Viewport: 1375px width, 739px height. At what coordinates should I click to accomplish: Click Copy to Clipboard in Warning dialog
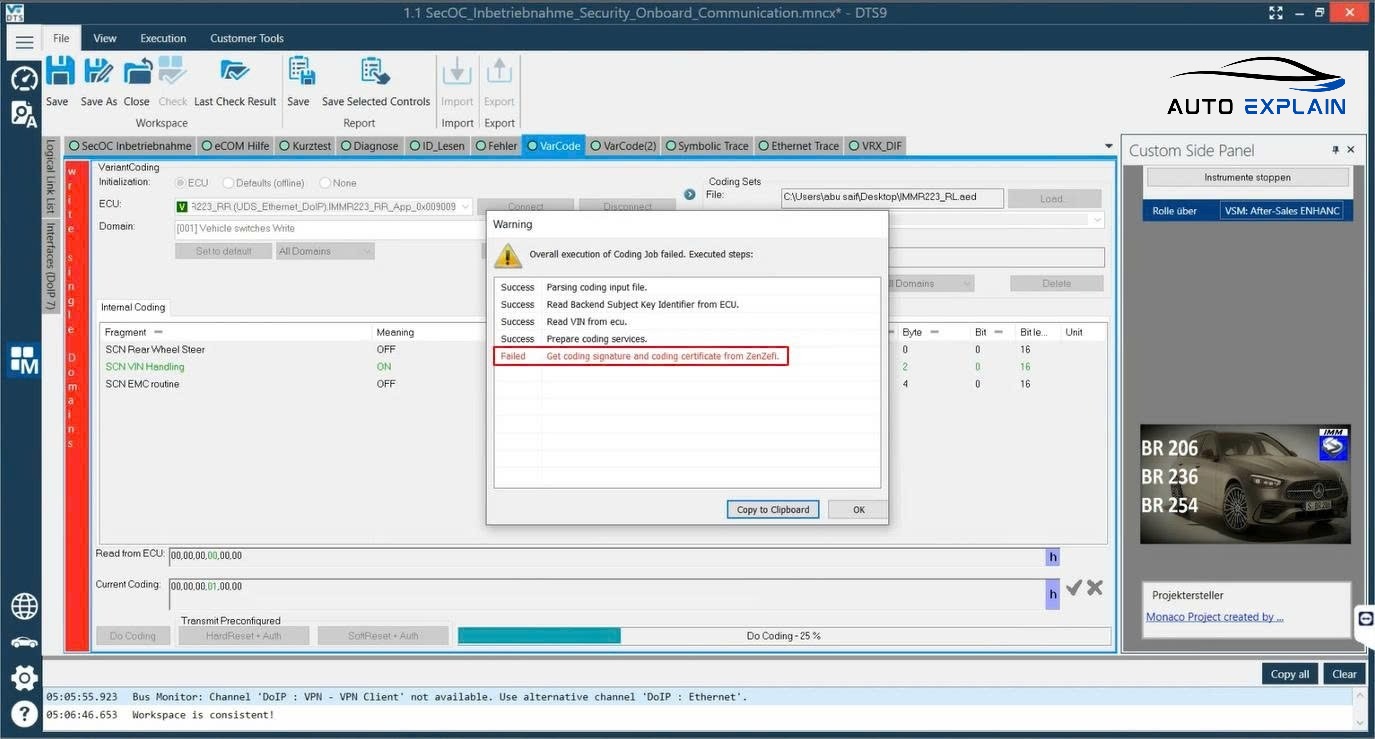click(772, 509)
